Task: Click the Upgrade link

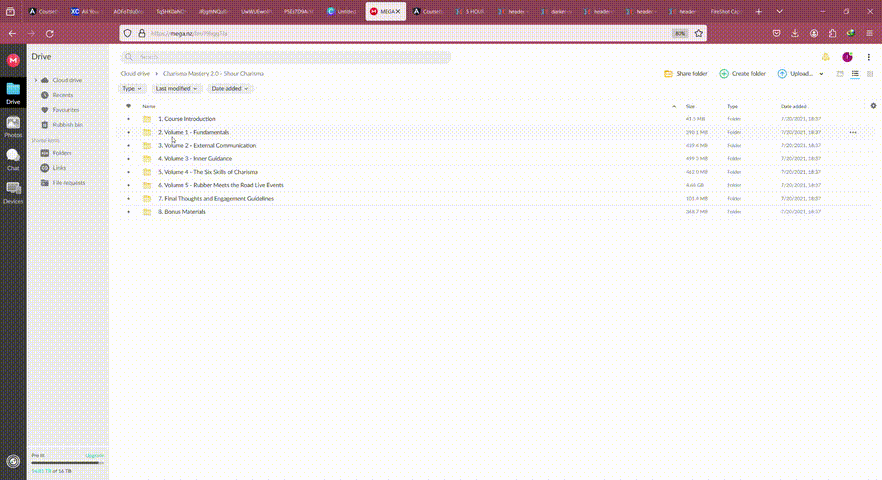Action: [x=94, y=455]
